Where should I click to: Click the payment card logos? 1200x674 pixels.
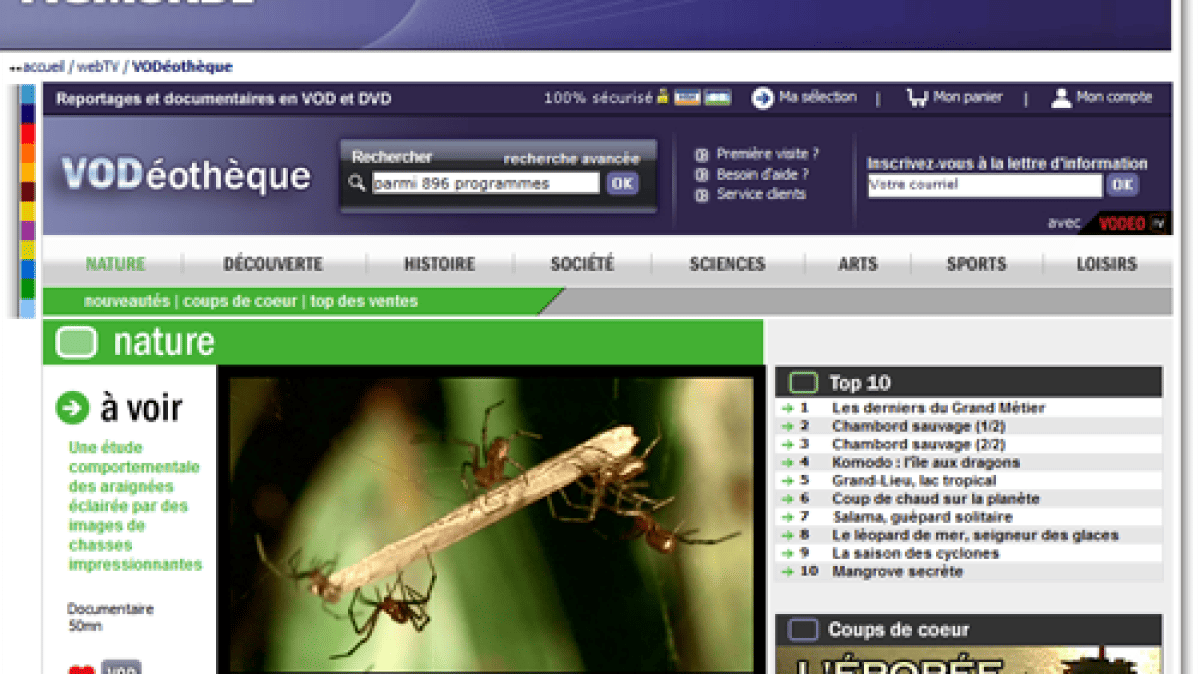coord(703,98)
